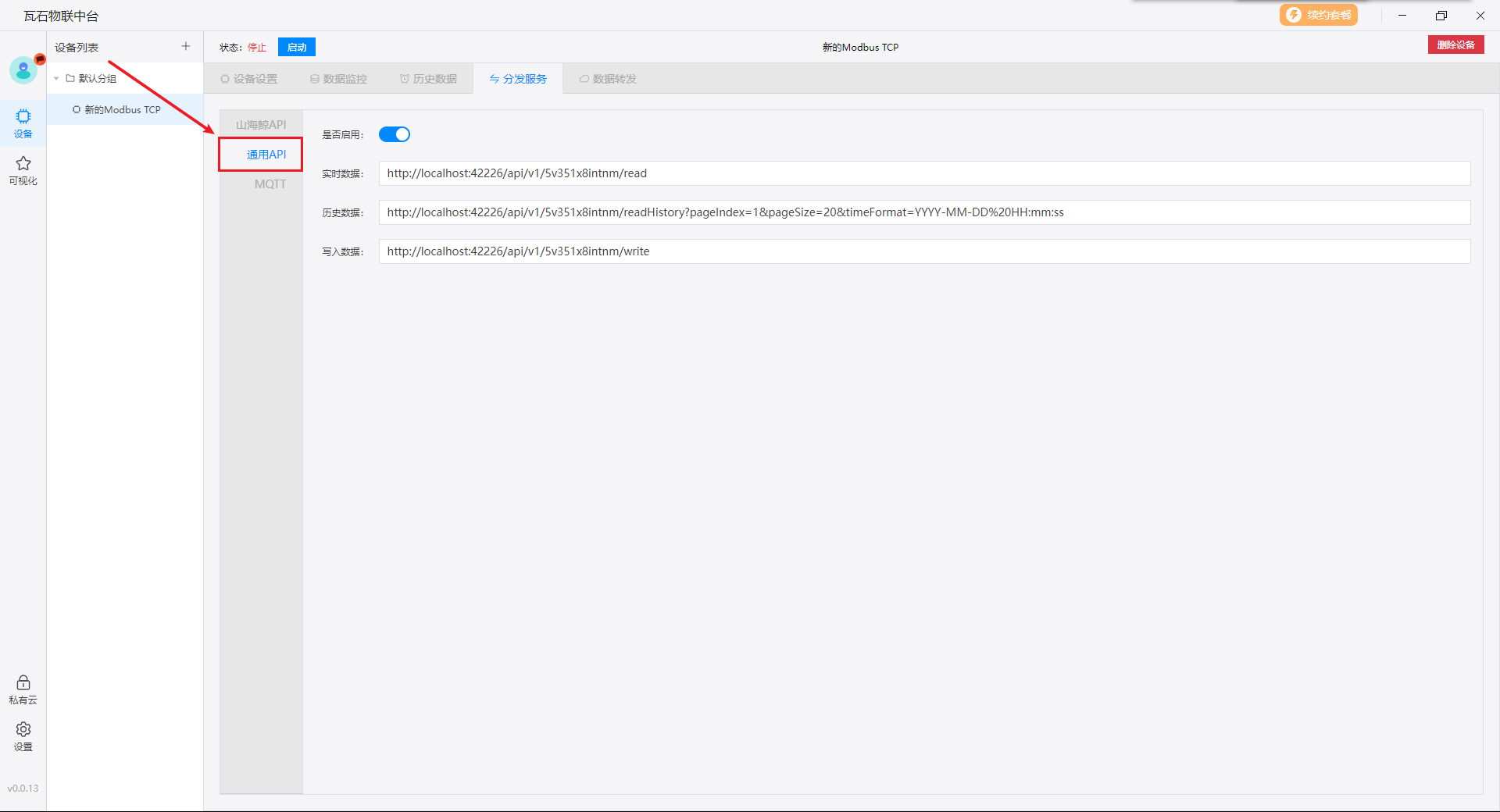Open the 数据转发 tab

tap(608, 79)
